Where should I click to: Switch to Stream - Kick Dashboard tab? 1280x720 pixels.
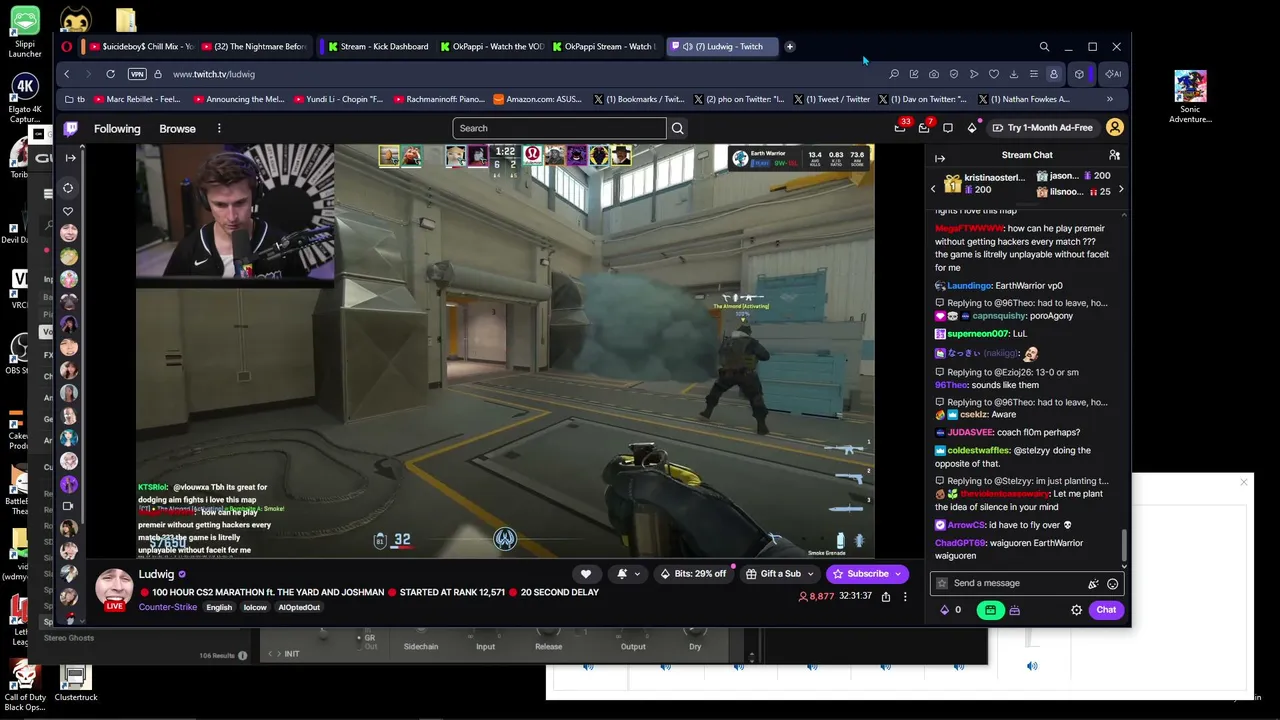(x=377, y=46)
